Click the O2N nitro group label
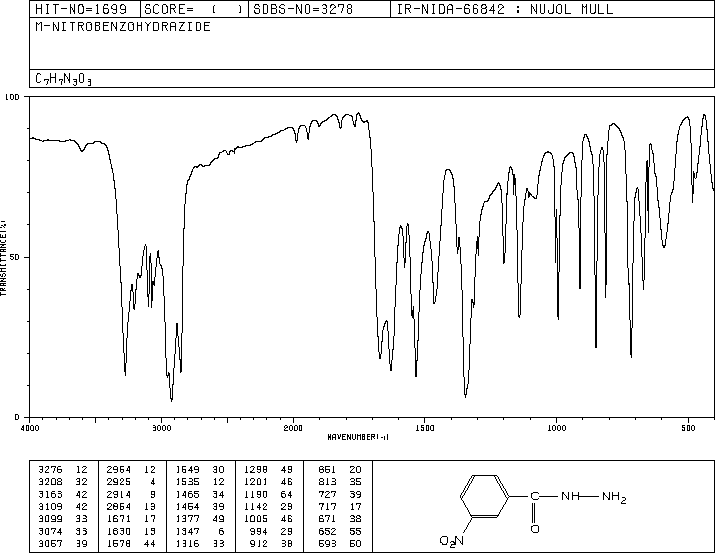The image size is (715, 553). click(451, 541)
